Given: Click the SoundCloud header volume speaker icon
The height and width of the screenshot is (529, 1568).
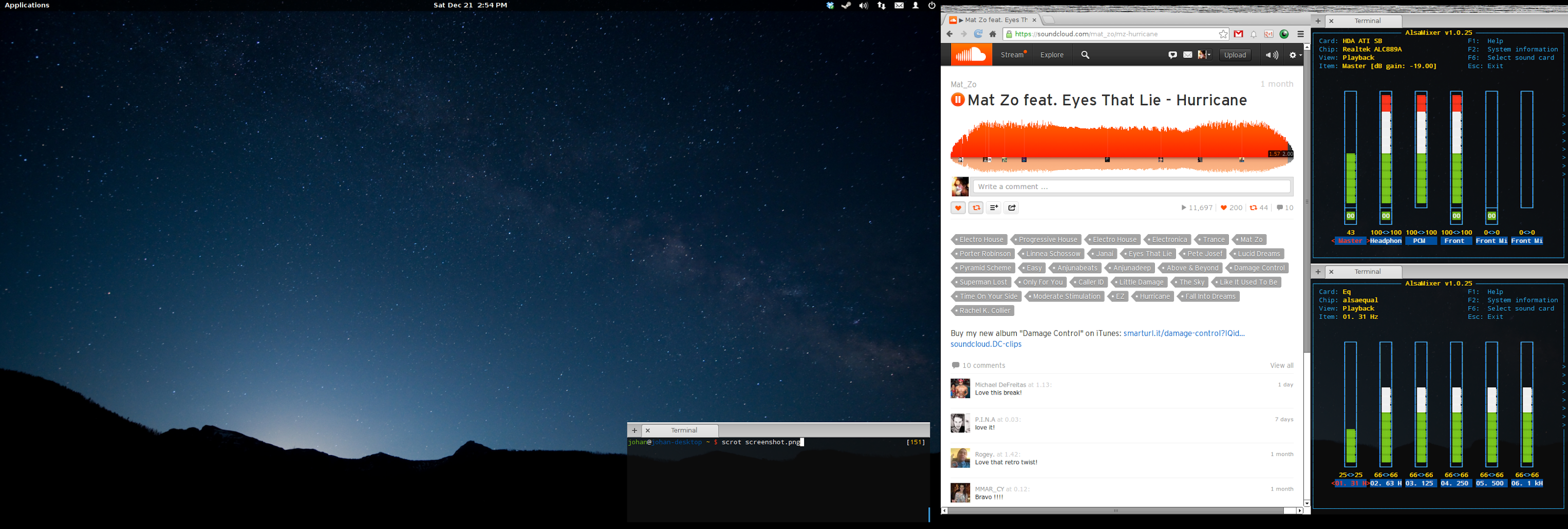Looking at the screenshot, I should (1272, 55).
